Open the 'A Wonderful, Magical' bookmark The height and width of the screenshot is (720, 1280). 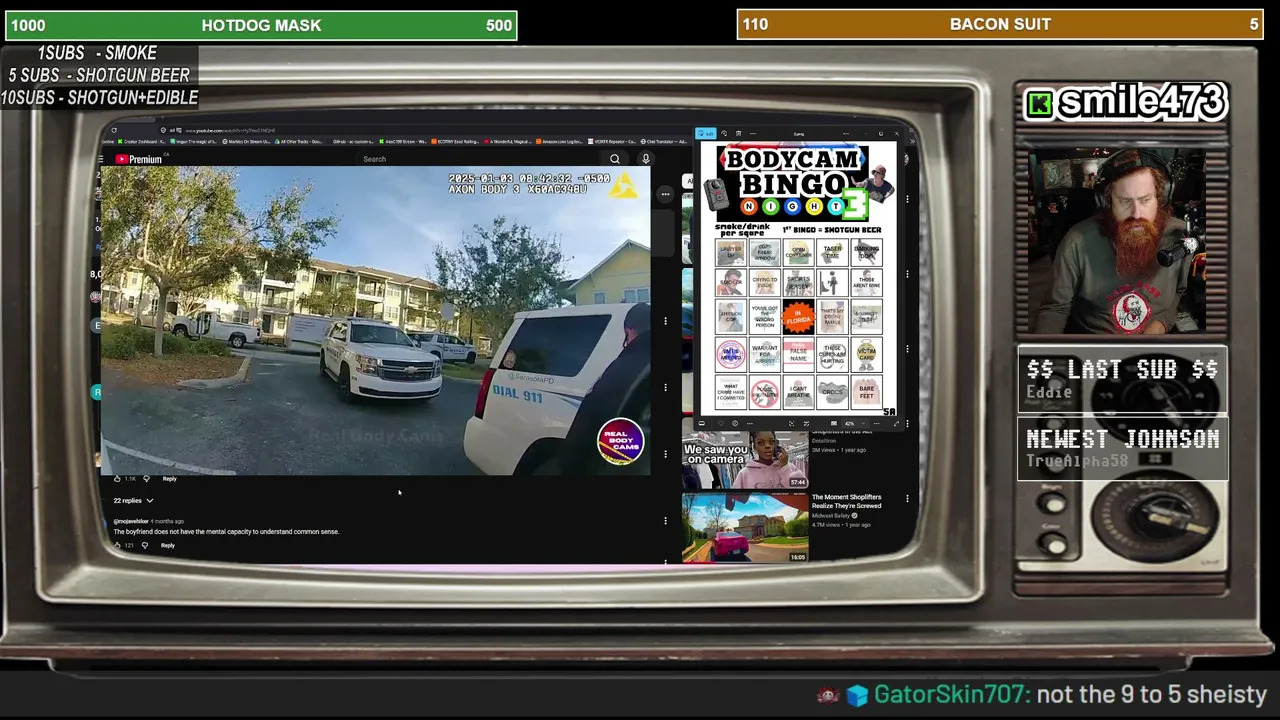point(509,142)
